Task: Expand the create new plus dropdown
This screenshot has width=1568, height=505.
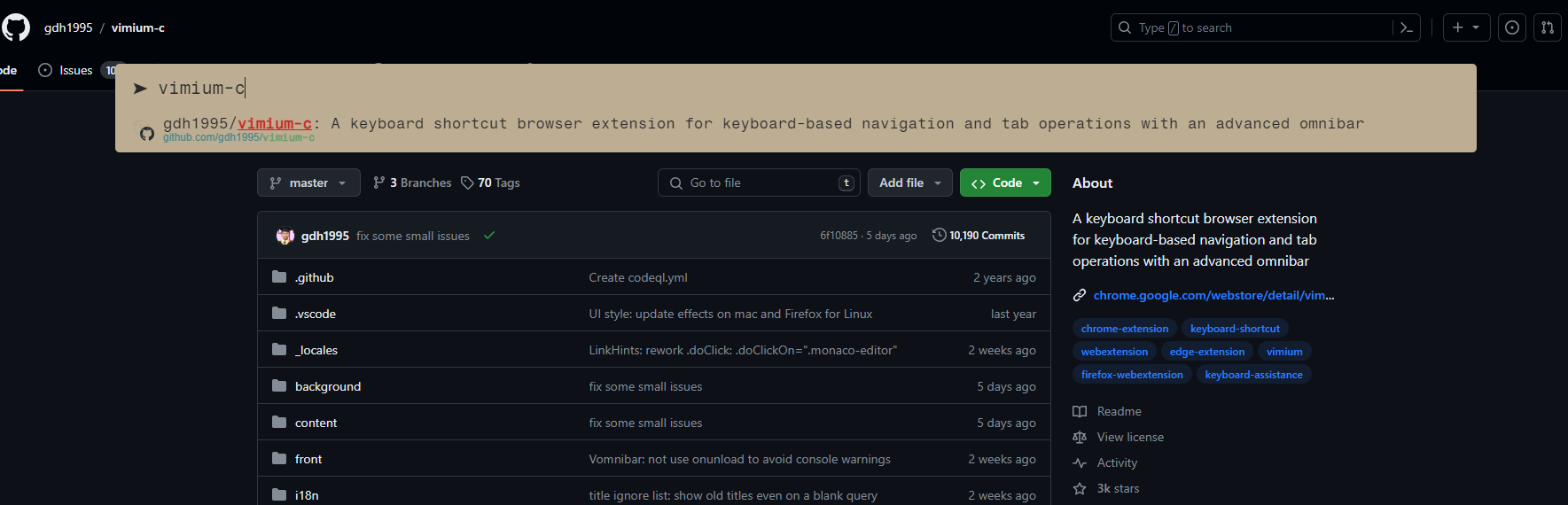Action: click(x=1466, y=27)
